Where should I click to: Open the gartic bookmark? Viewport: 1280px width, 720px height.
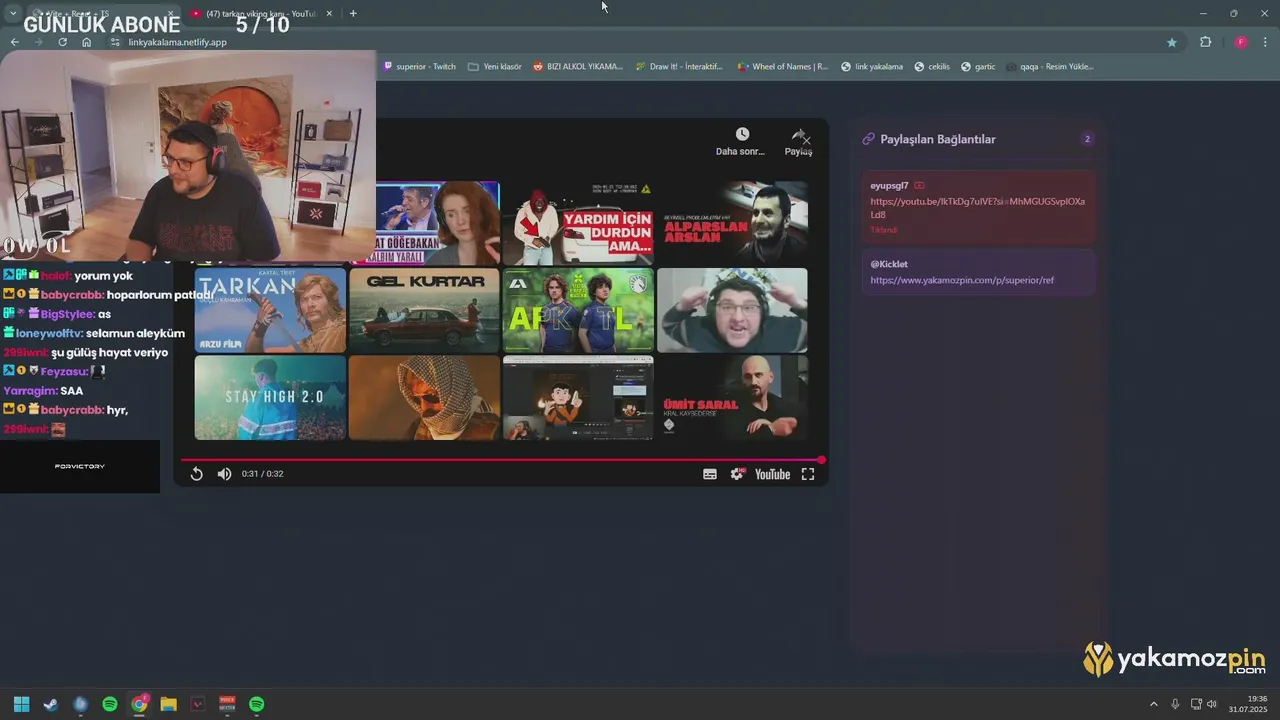[978, 67]
